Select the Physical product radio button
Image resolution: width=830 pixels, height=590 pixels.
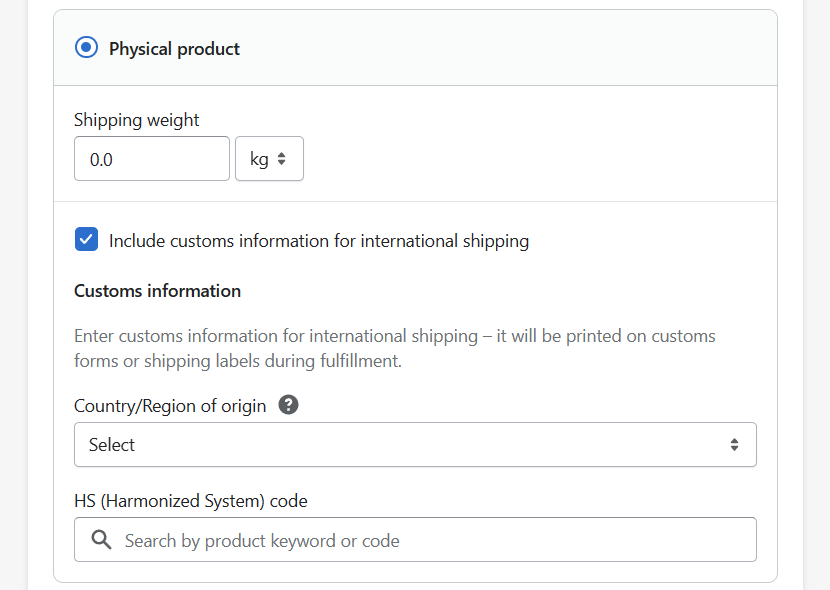click(86, 48)
